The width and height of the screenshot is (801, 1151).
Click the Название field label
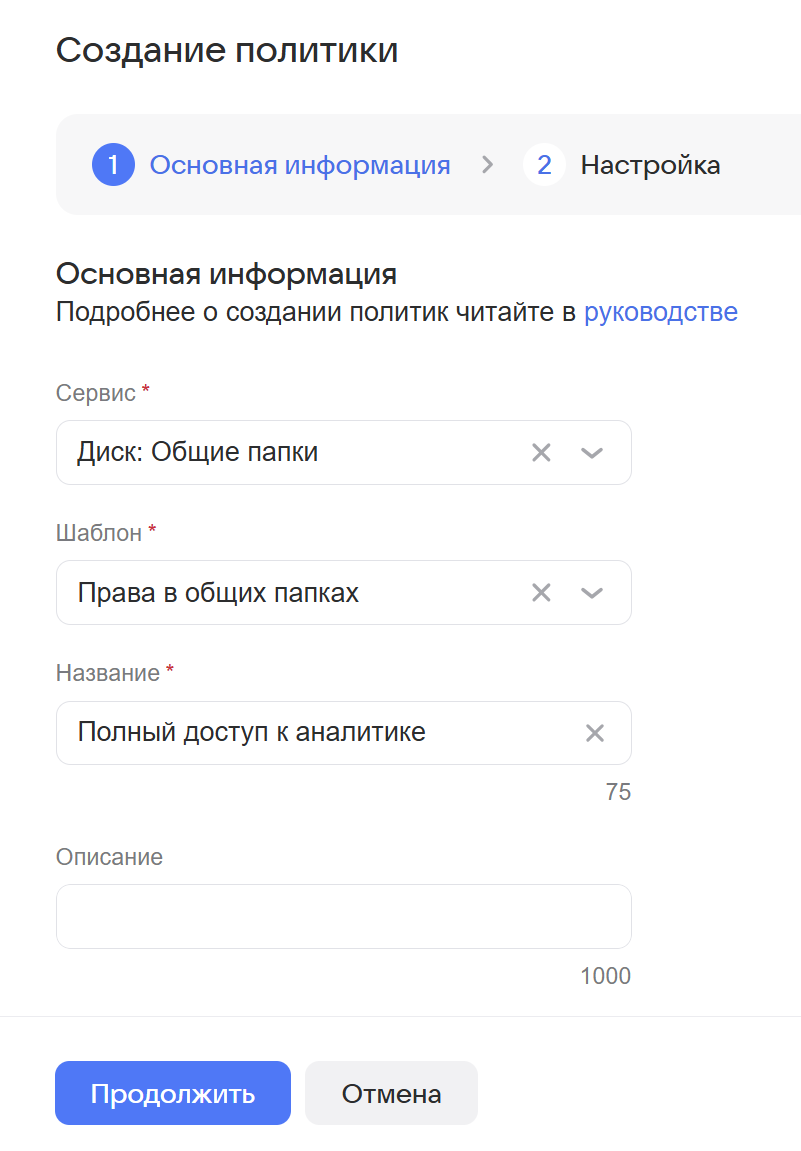pyautogui.click(x=108, y=673)
